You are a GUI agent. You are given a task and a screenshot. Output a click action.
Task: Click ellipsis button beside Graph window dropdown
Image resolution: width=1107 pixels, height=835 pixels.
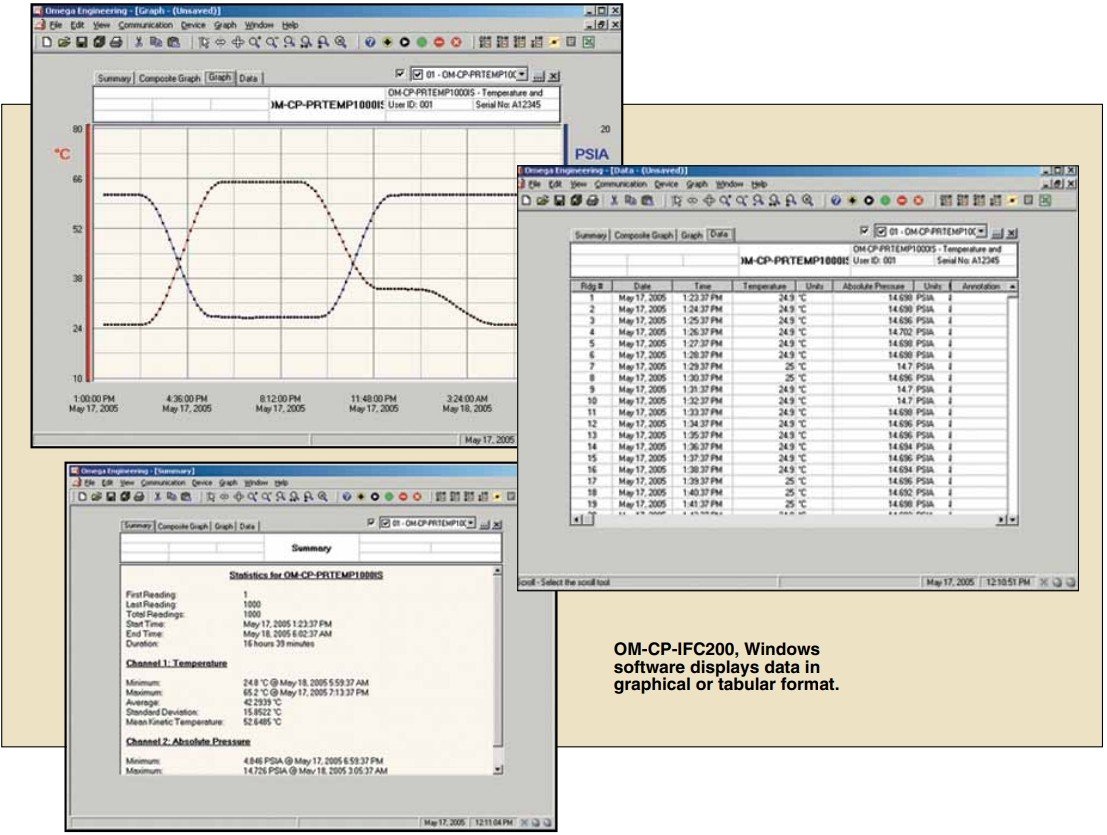[x=539, y=76]
